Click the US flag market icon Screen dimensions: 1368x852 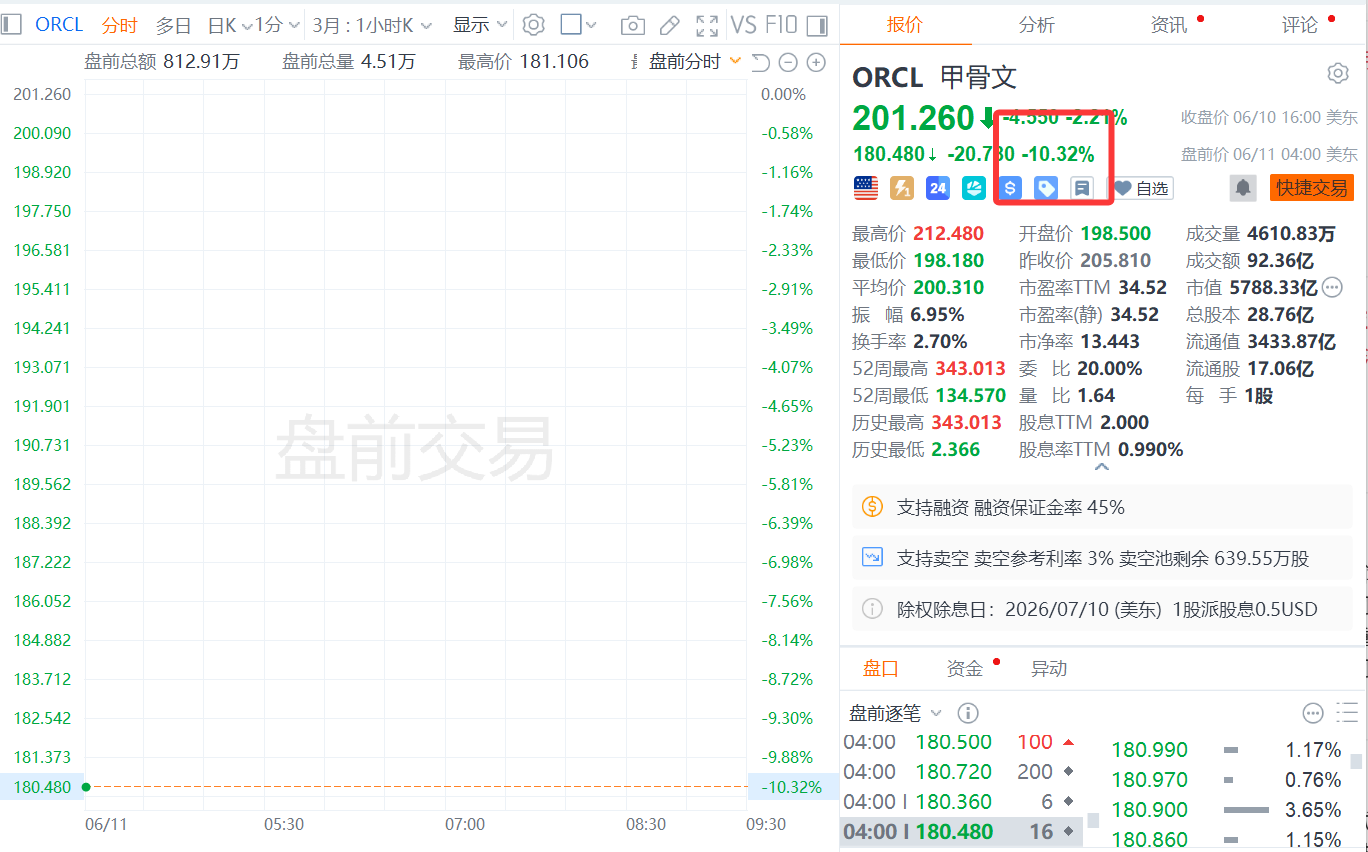coord(865,187)
